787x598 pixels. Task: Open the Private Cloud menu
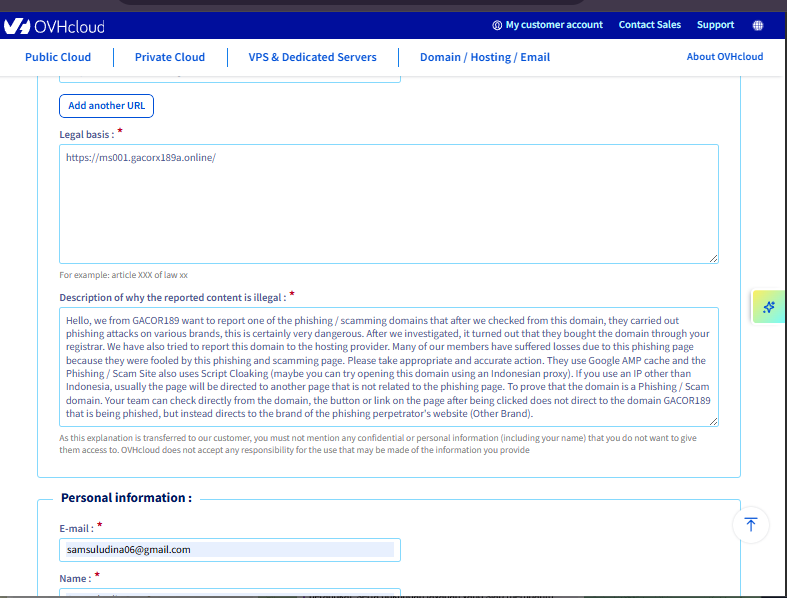tap(170, 57)
